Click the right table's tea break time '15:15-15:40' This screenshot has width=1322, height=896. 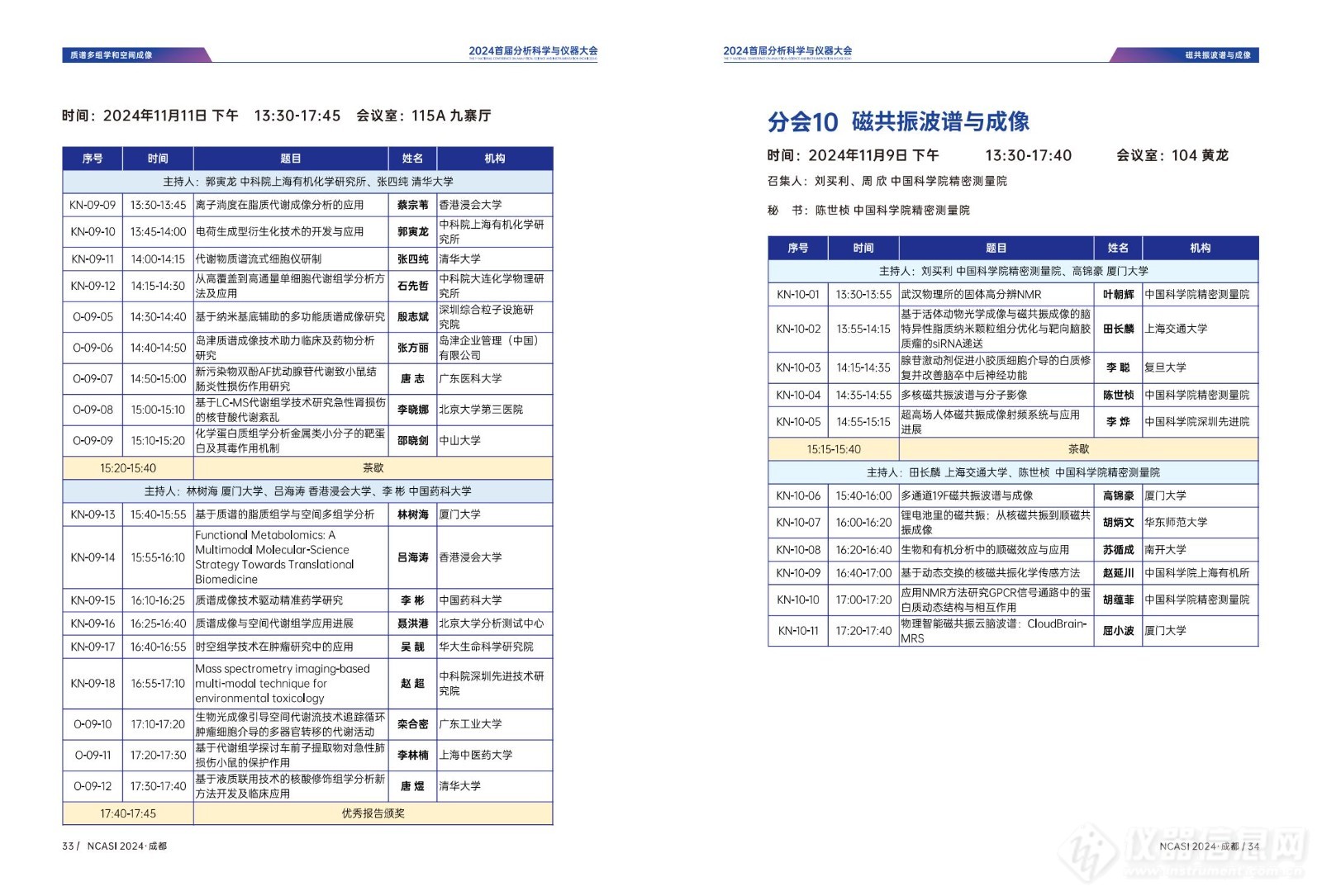[x=834, y=449]
